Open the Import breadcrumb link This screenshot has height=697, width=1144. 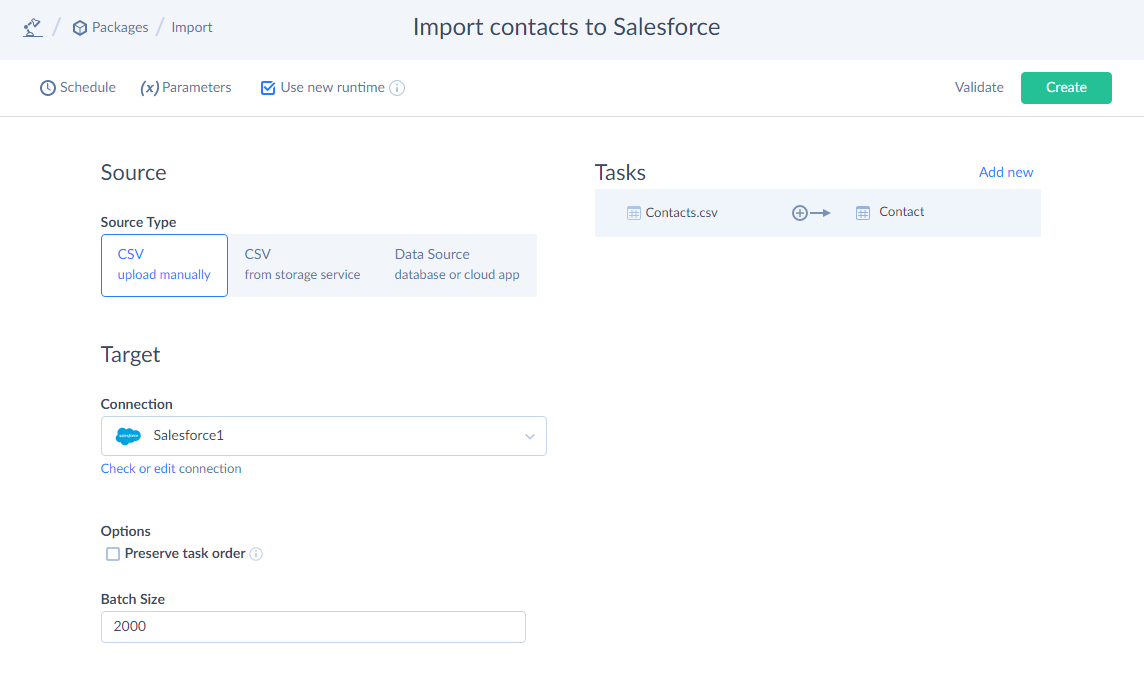pos(192,27)
